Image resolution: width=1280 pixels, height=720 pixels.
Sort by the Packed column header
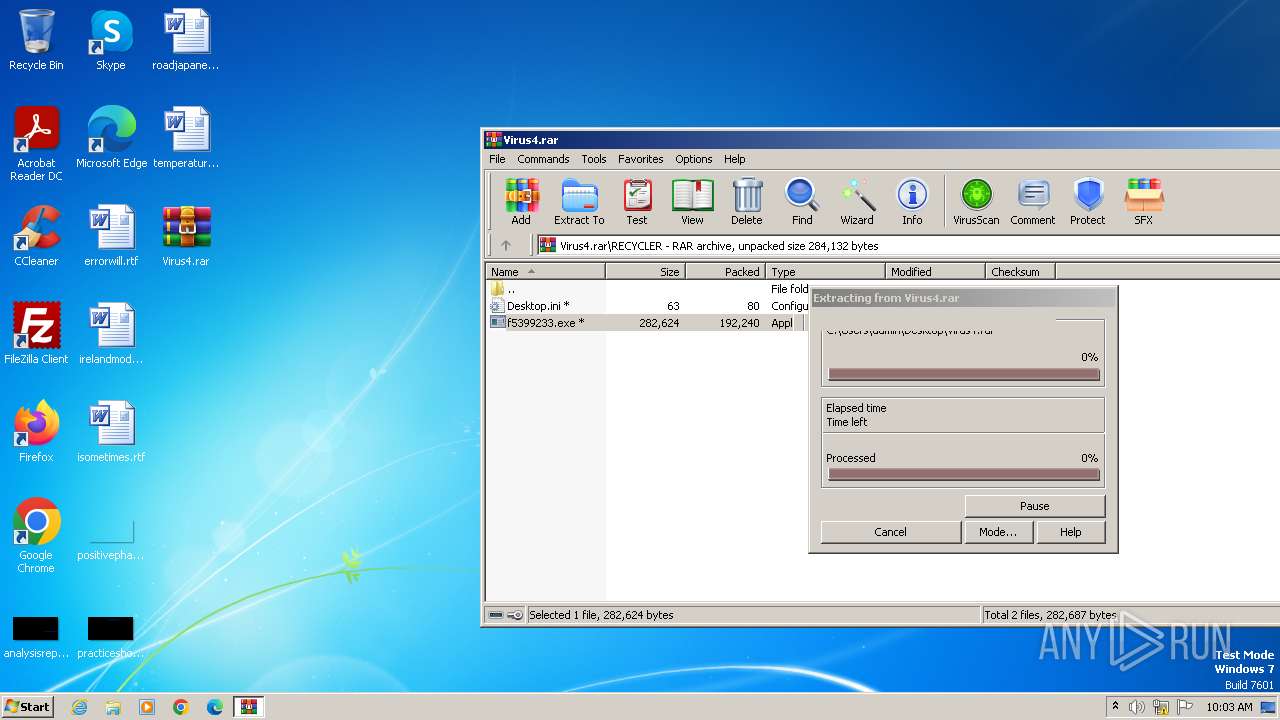[x=726, y=271]
